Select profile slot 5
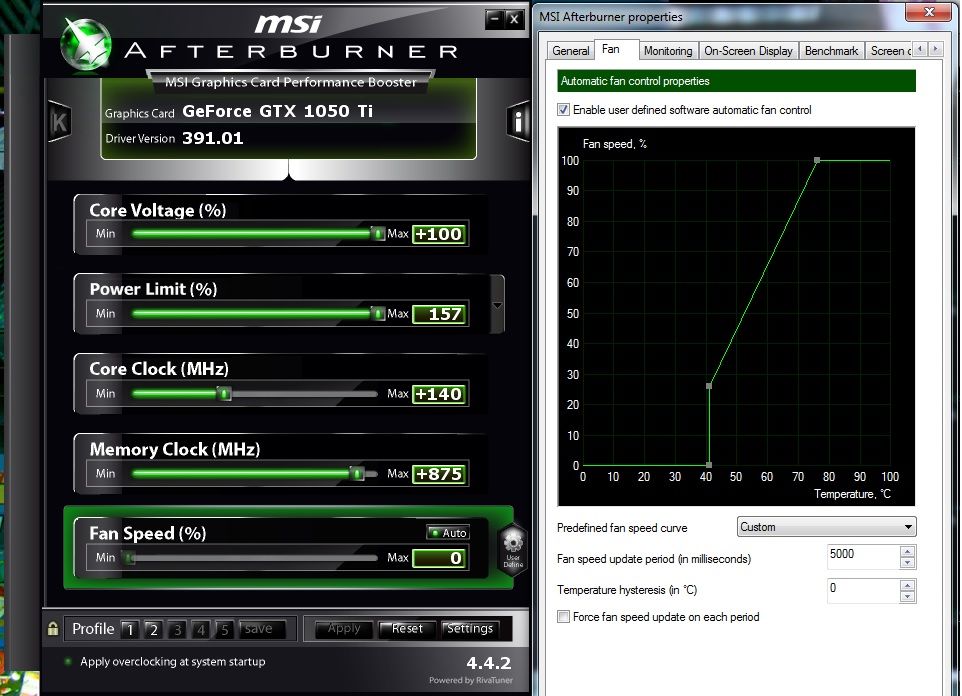 (x=225, y=629)
